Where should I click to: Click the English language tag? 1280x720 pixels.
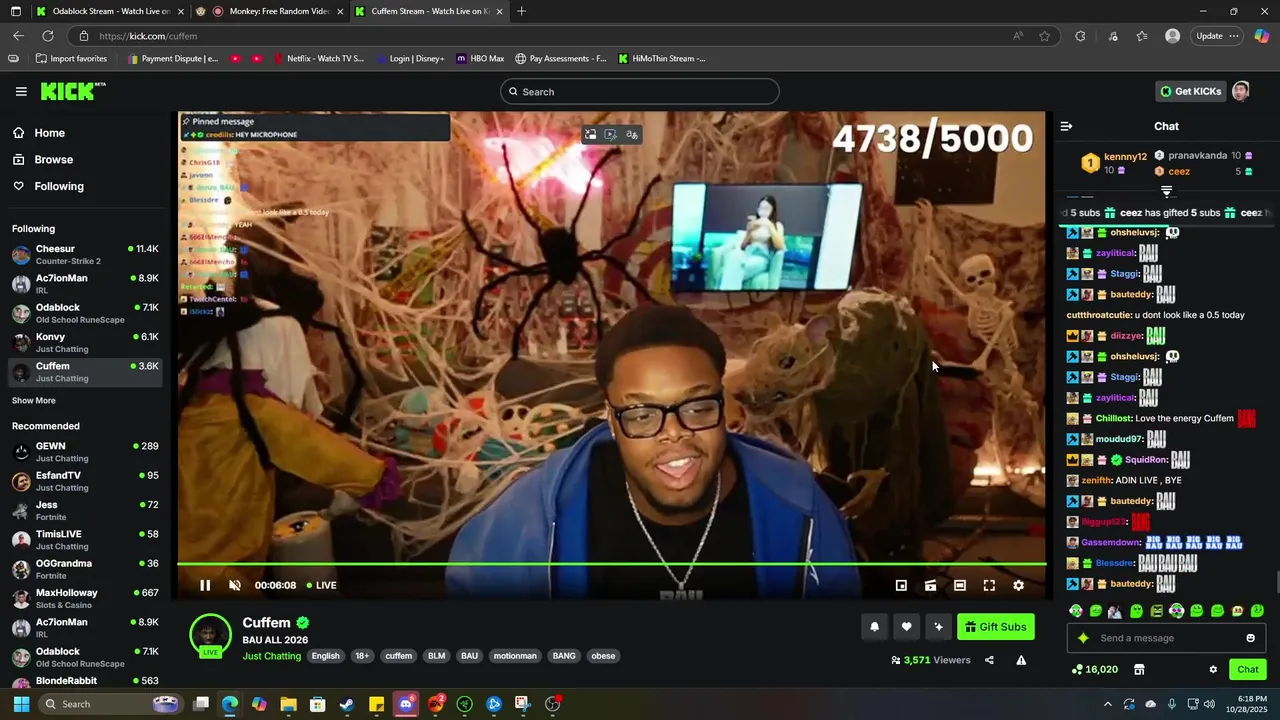[325, 656]
